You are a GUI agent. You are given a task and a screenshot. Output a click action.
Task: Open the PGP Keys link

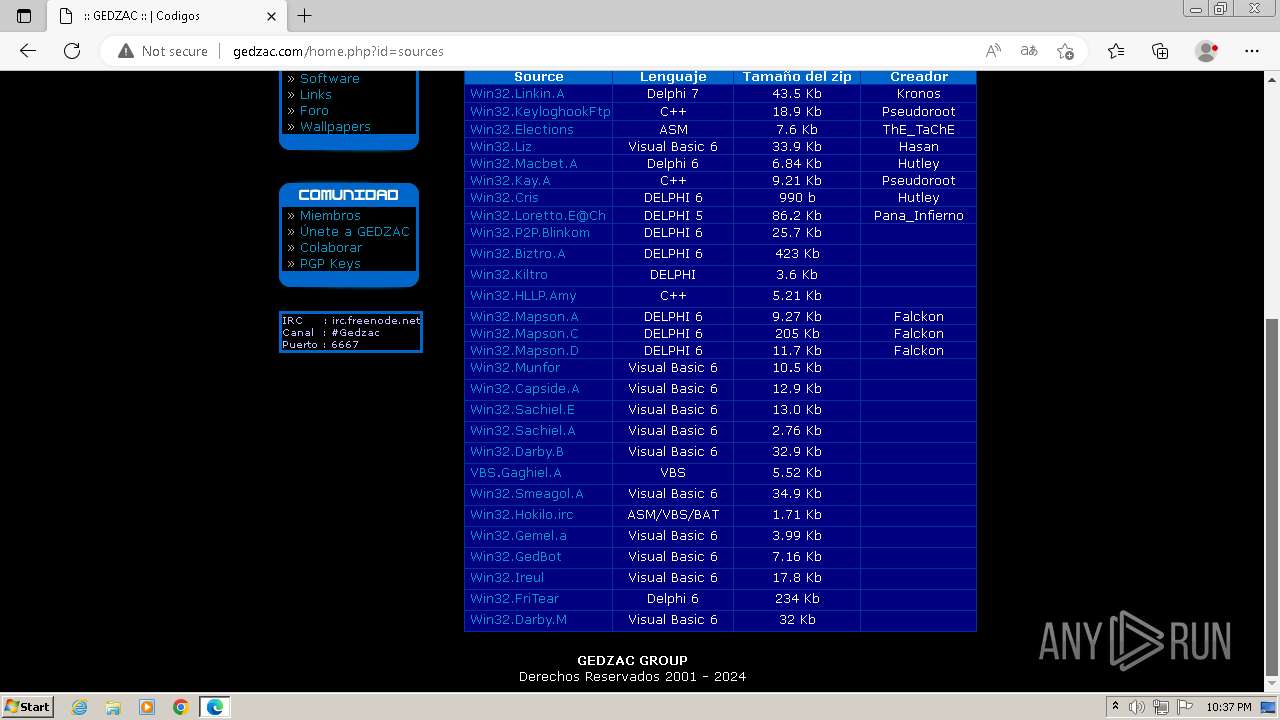pos(330,263)
